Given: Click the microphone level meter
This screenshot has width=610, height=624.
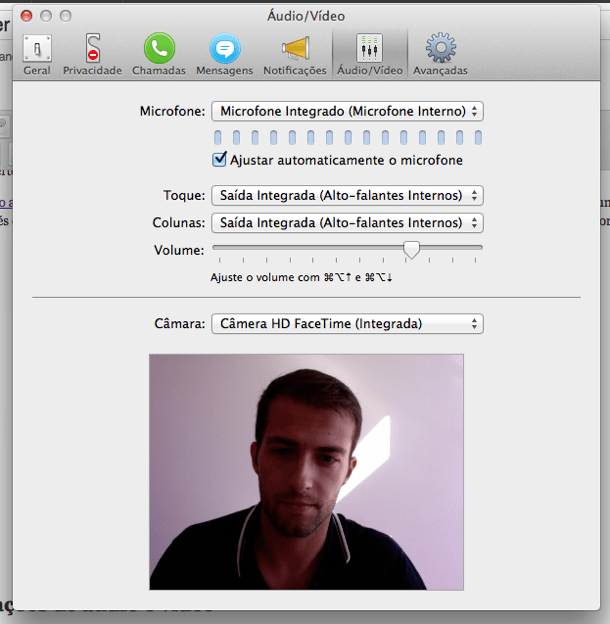Looking at the screenshot, I should tap(348, 137).
